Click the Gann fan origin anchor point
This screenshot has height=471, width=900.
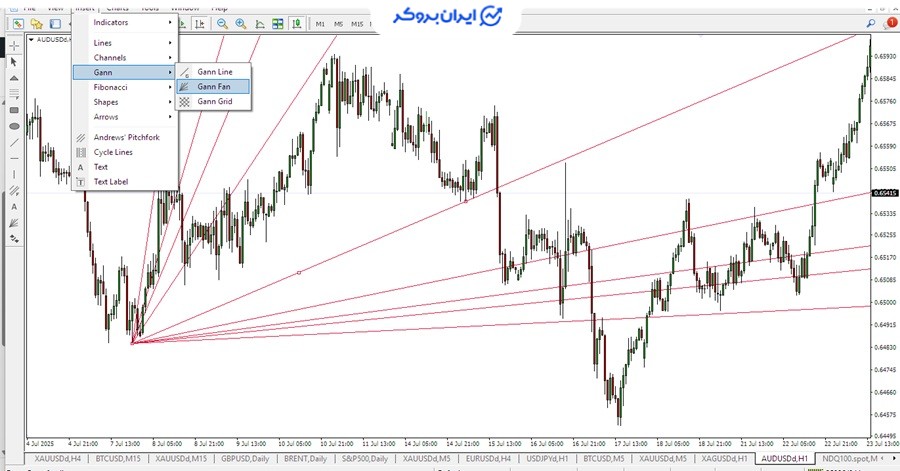tap(132, 344)
